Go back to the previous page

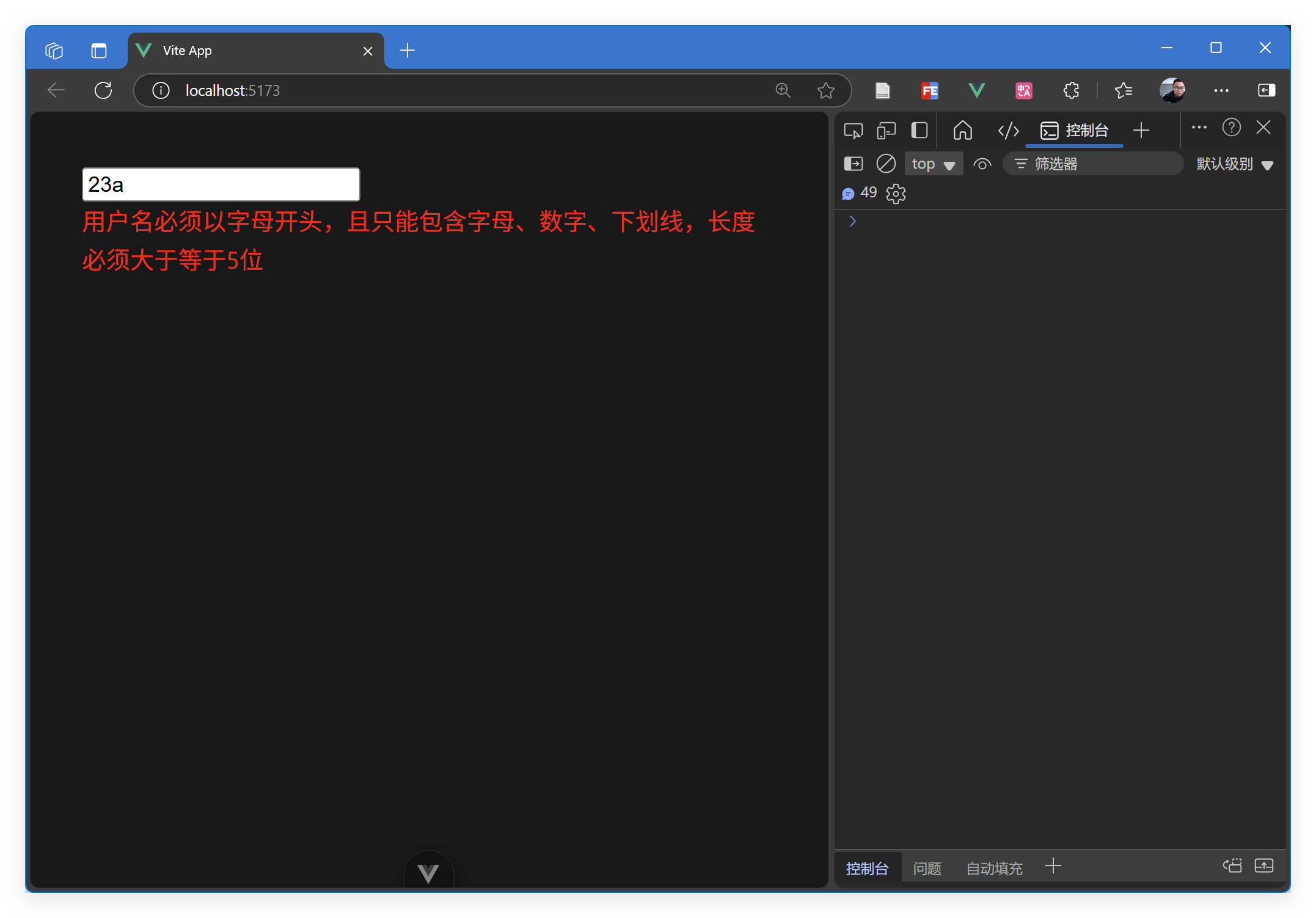click(x=56, y=90)
